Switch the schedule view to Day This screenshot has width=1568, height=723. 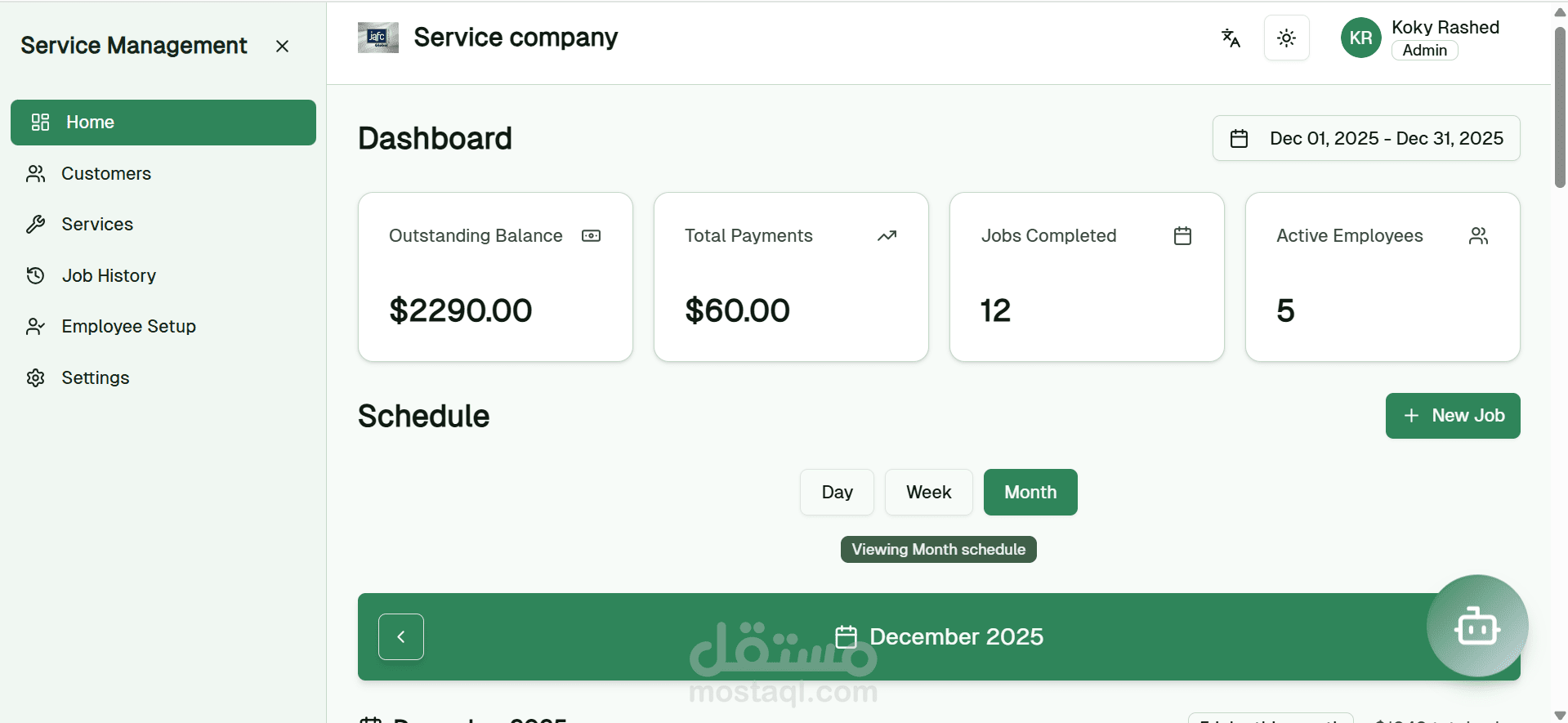tap(837, 492)
